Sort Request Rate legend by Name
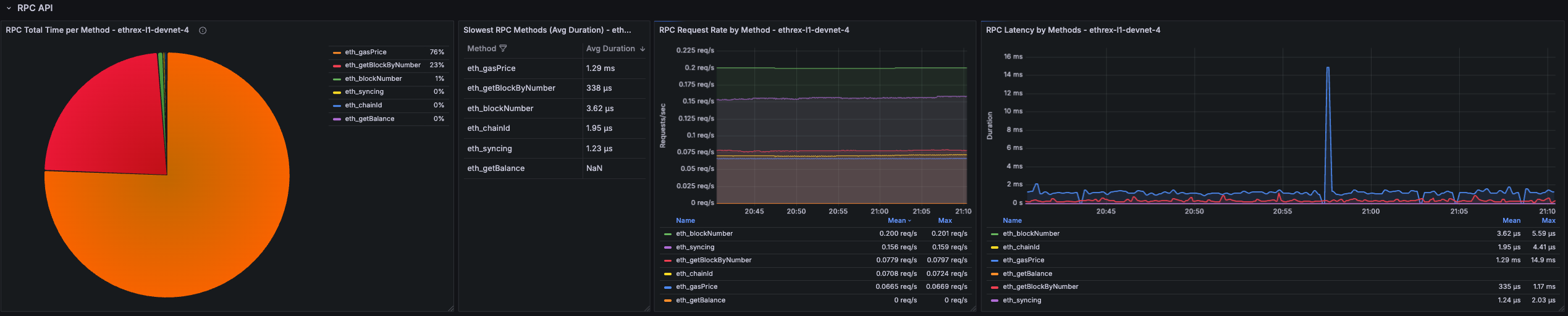Viewport: 1568px width, 316px height. point(685,220)
